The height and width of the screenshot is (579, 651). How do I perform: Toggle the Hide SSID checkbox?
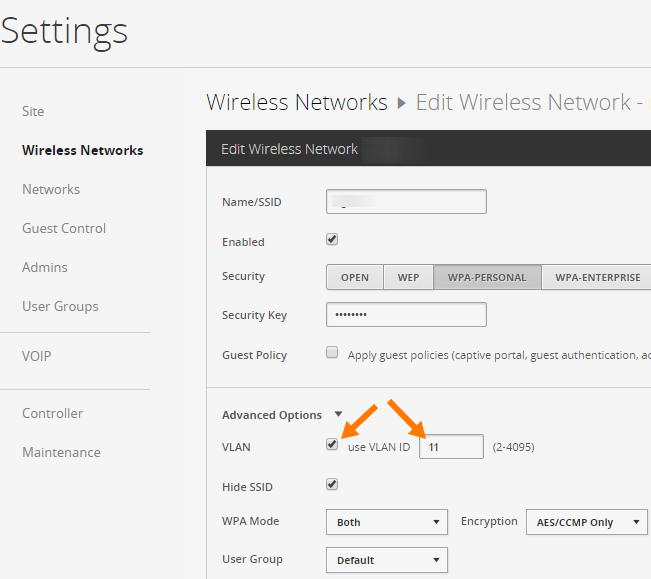pos(332,484)
